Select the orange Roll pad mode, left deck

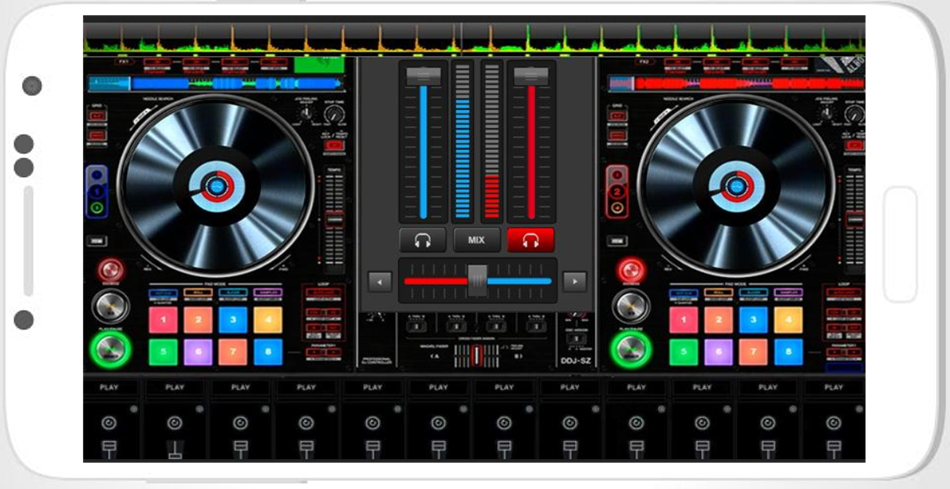(x=198, y=293)
